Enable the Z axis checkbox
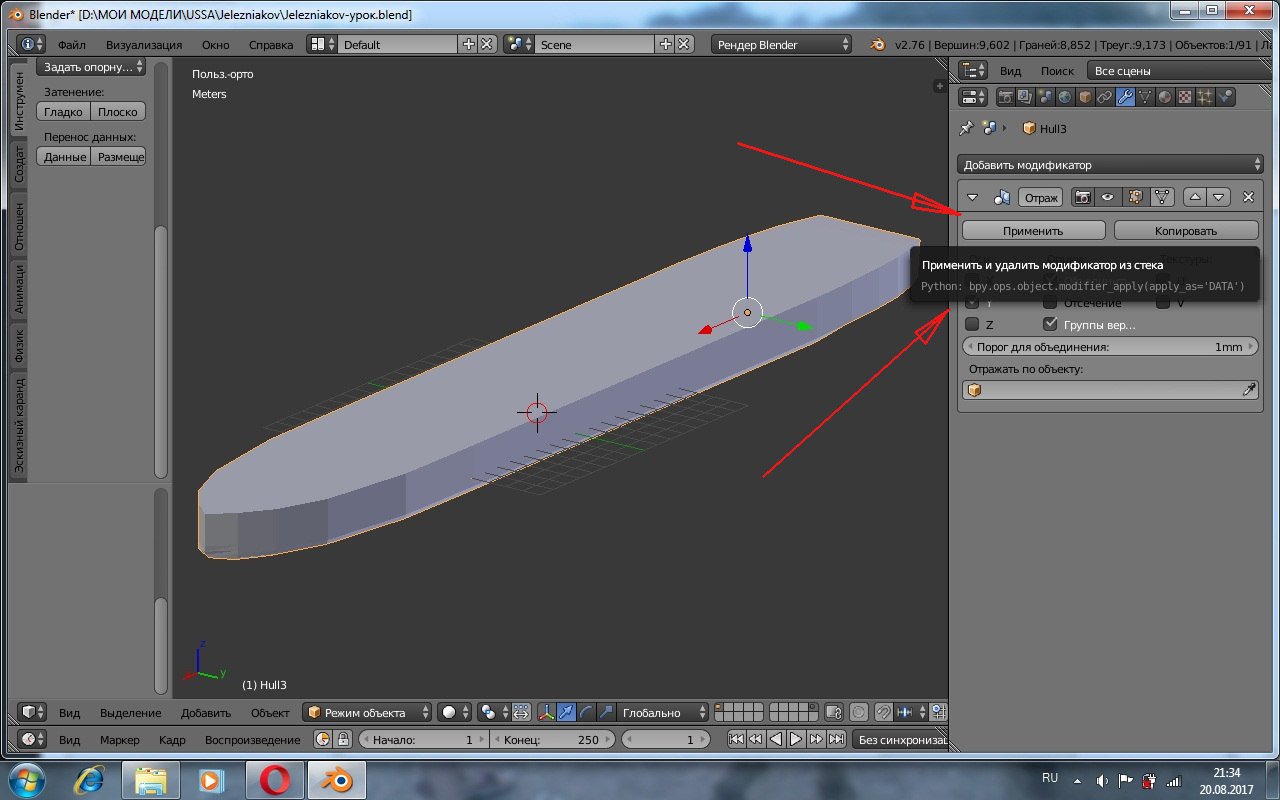Image resolution: width=1280 pixels, height=800 pixels. (972, 324)
